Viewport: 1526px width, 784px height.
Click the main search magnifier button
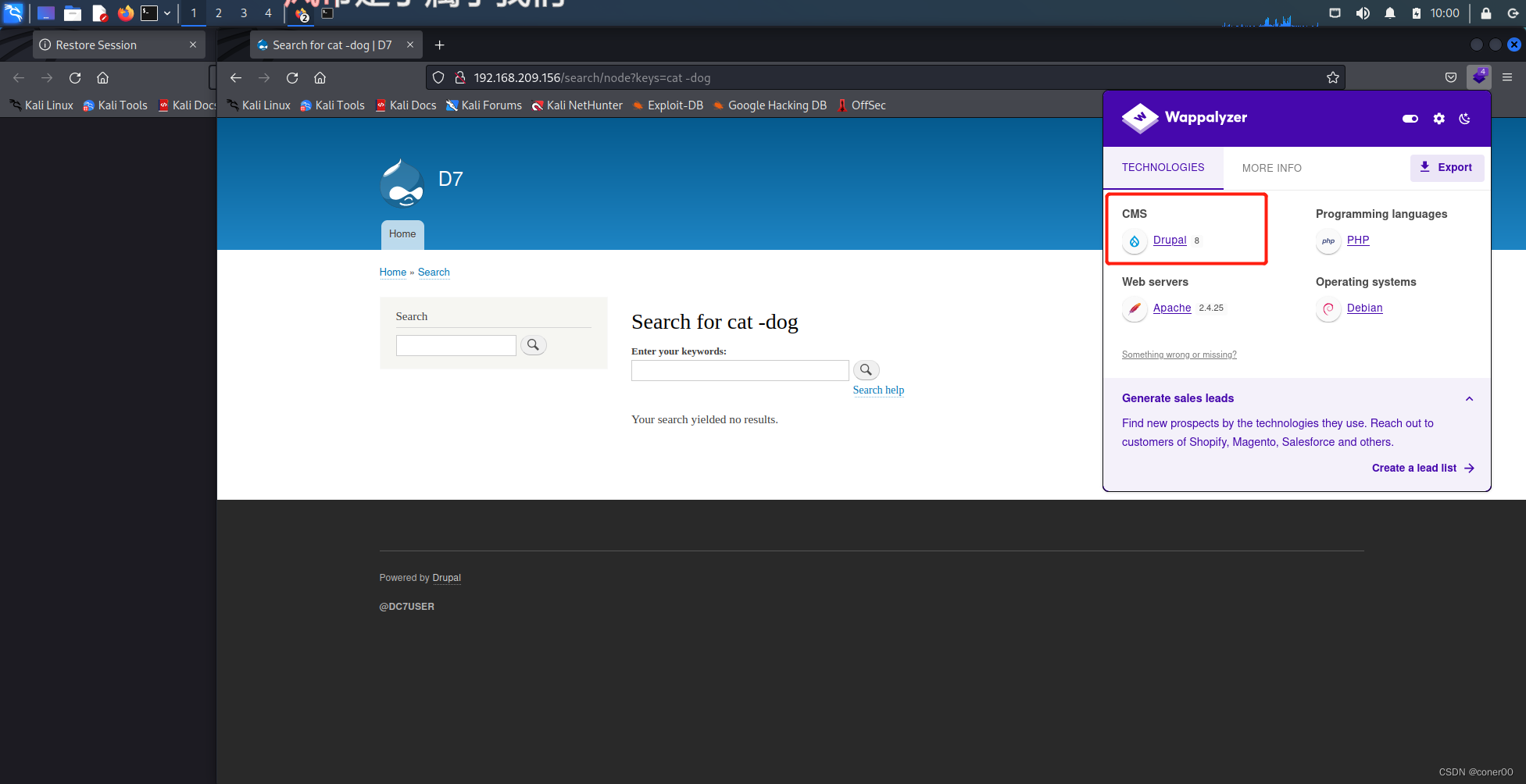coord(866,370)
